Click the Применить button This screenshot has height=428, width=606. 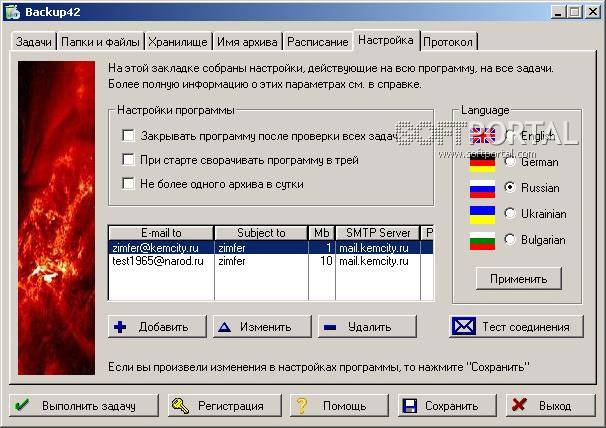[519, 279]
